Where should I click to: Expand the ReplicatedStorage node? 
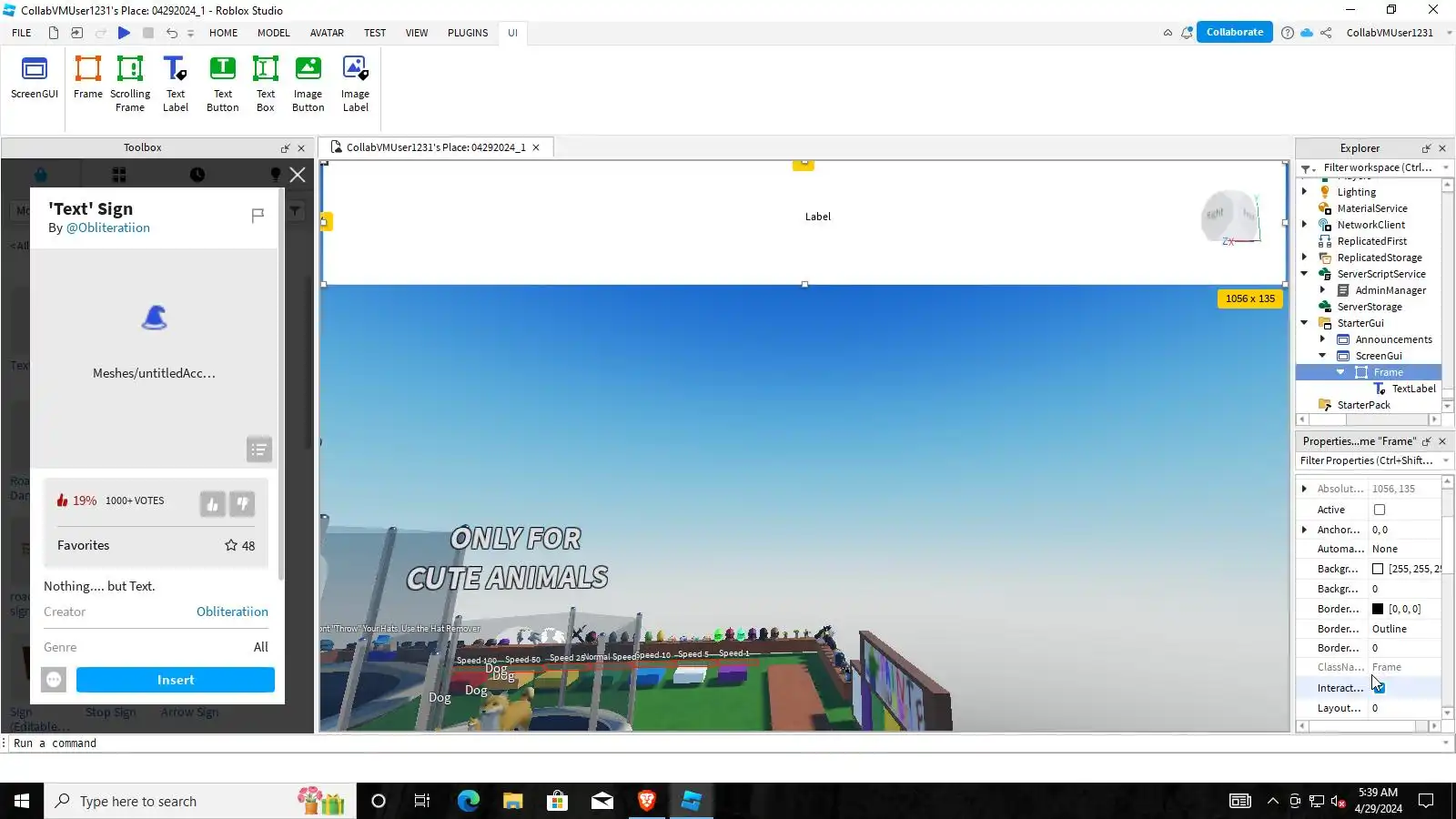[1305, 258]
